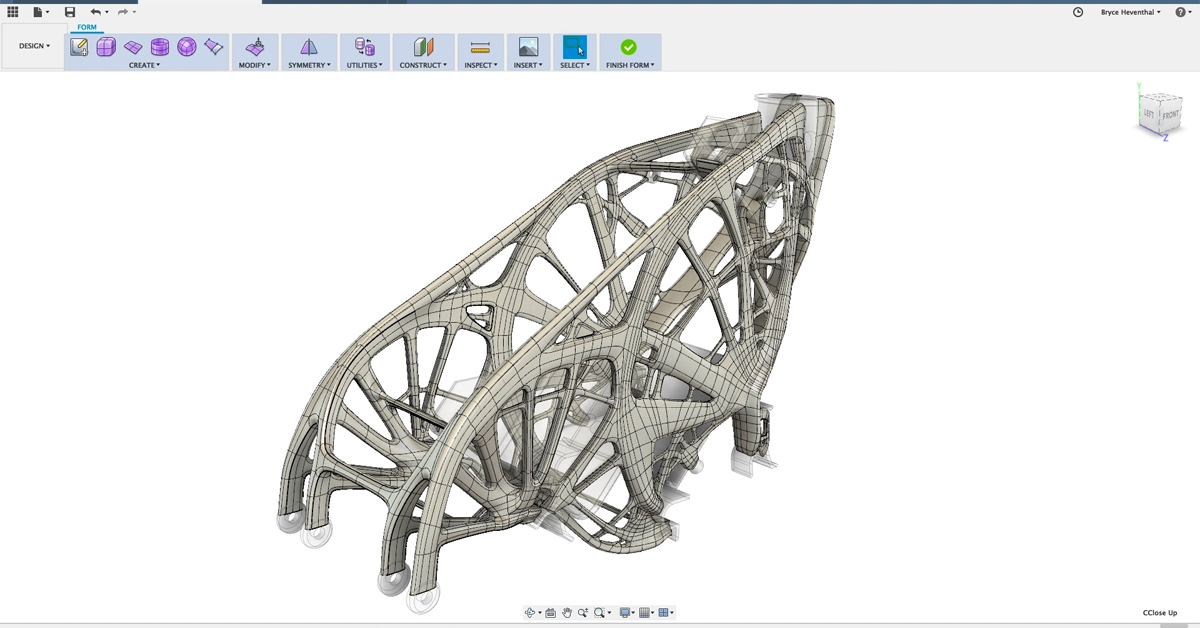This screenshot has width=1200, height=628.
Task: Create a Box form primitive
Action: pyautogui.click(x=106, y=47)
